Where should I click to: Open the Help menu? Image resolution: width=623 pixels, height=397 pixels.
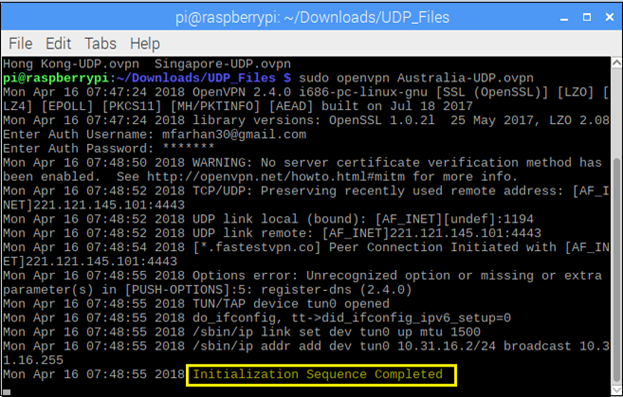tap(145, 43)
